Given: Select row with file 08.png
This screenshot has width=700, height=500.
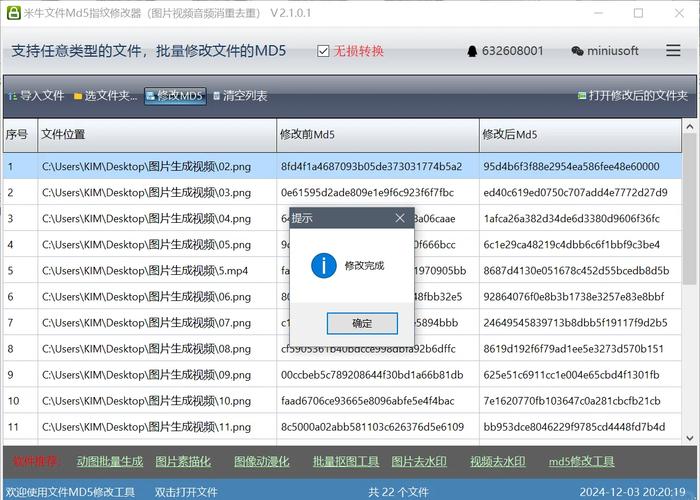Looking at the screenshot, I should pos(342,349).
